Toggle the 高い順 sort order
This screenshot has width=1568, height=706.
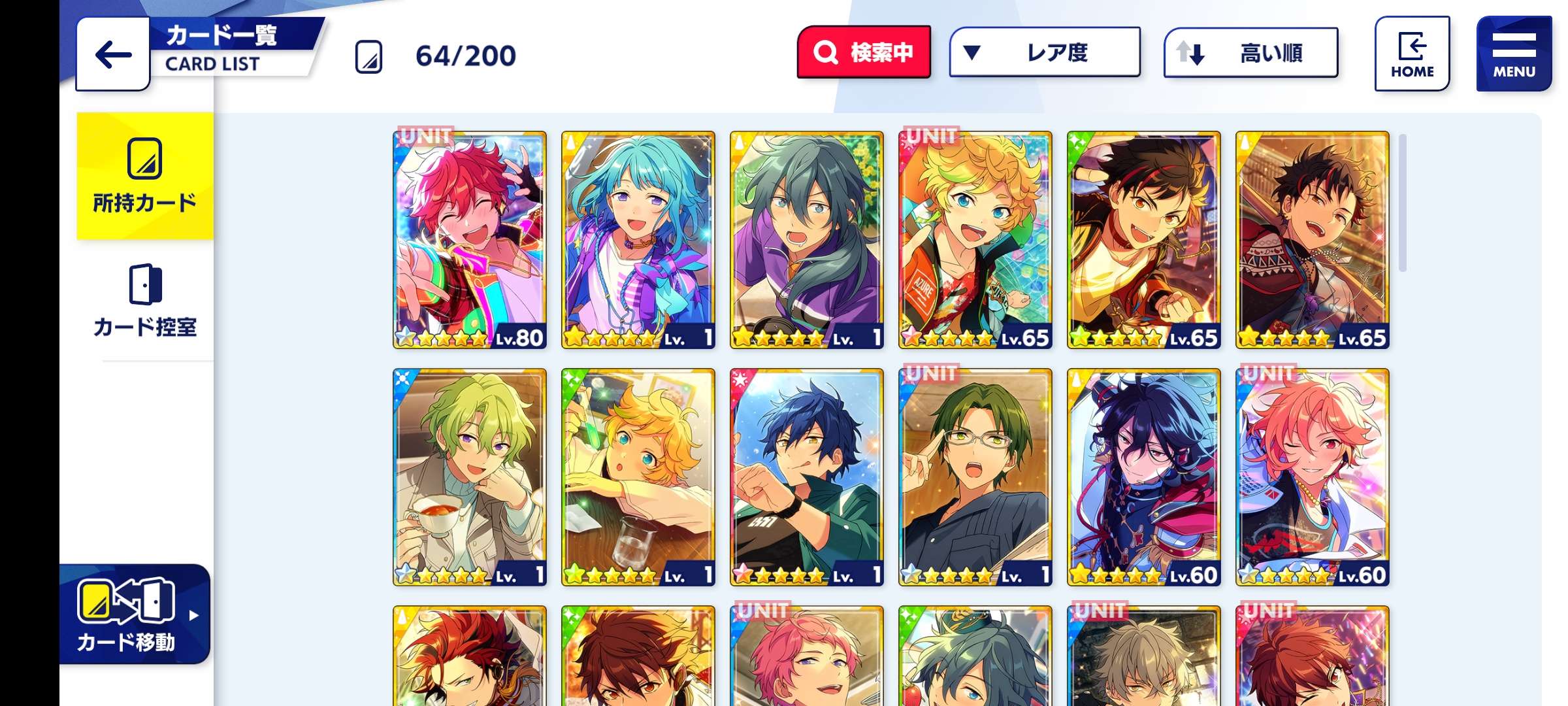coord(1250,52)
